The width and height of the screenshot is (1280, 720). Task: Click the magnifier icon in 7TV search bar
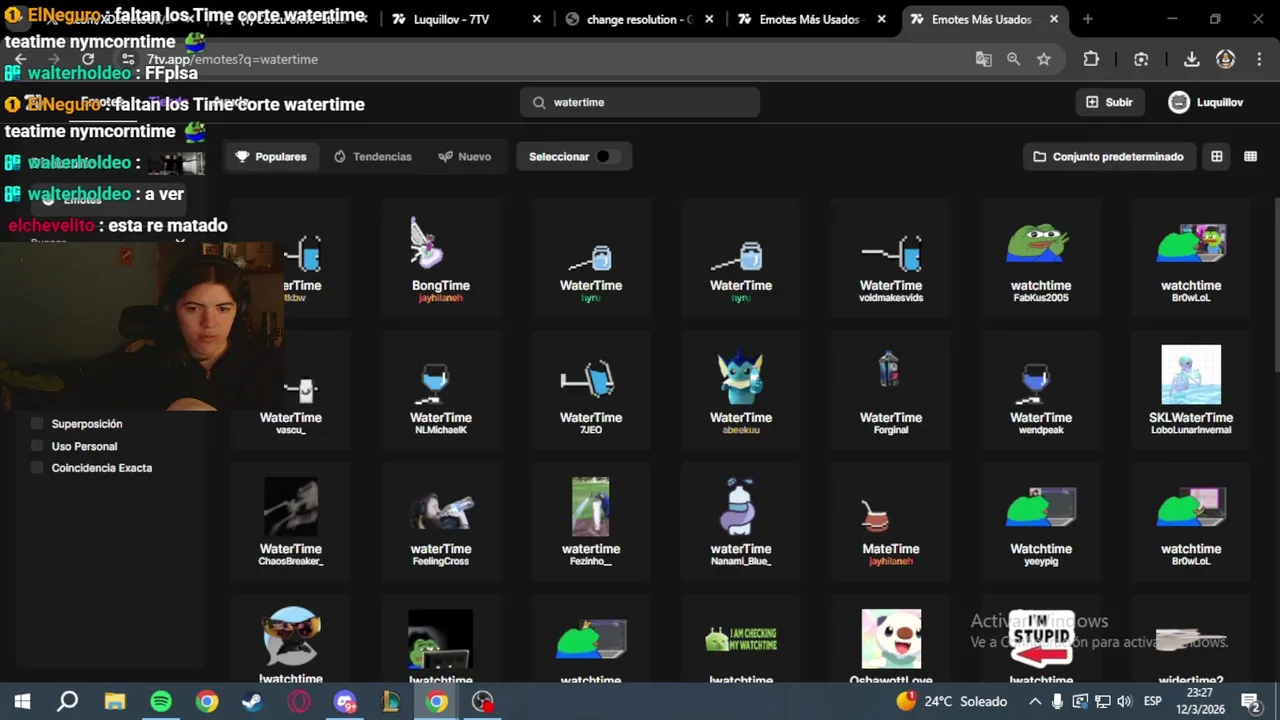point(539,102)
